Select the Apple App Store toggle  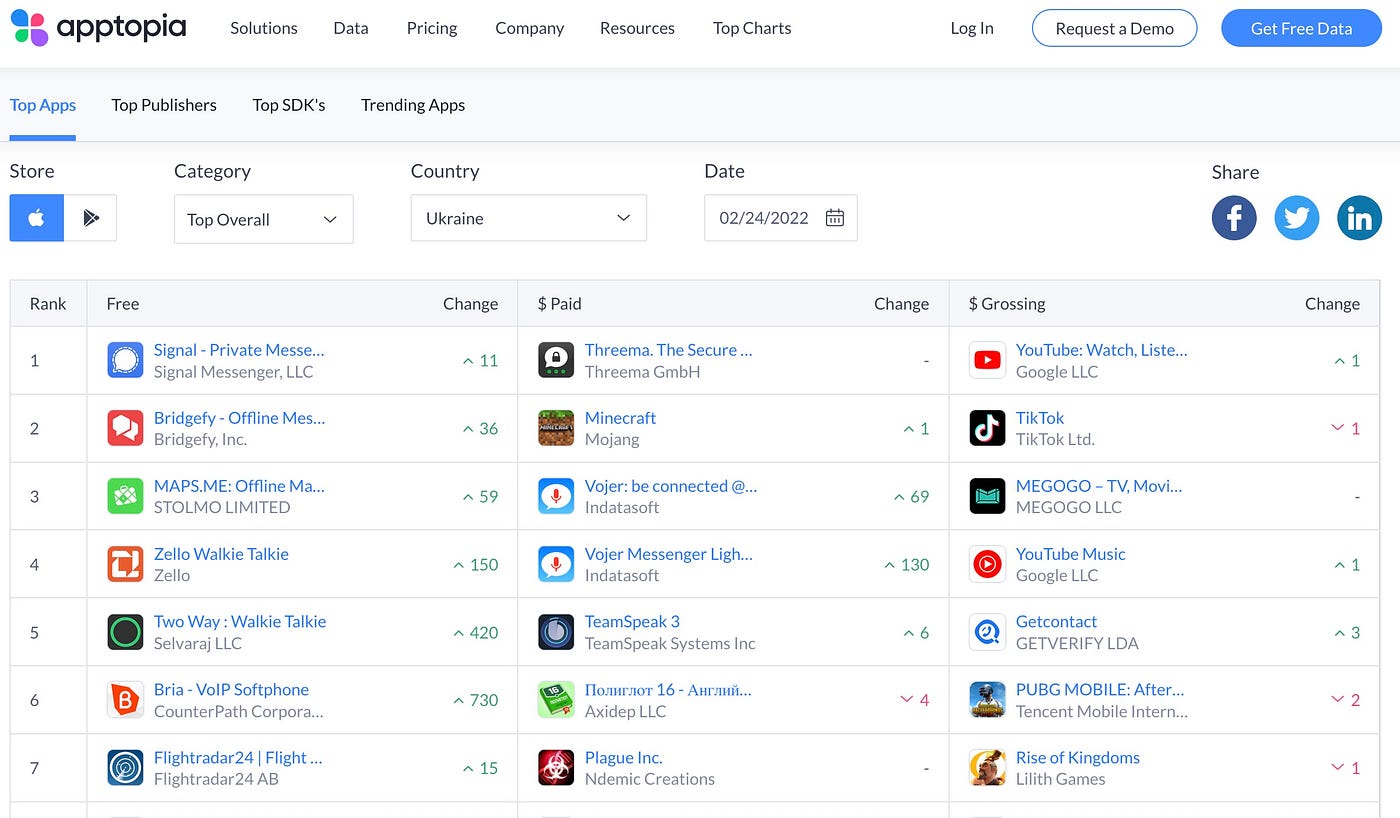click(37, 218)
